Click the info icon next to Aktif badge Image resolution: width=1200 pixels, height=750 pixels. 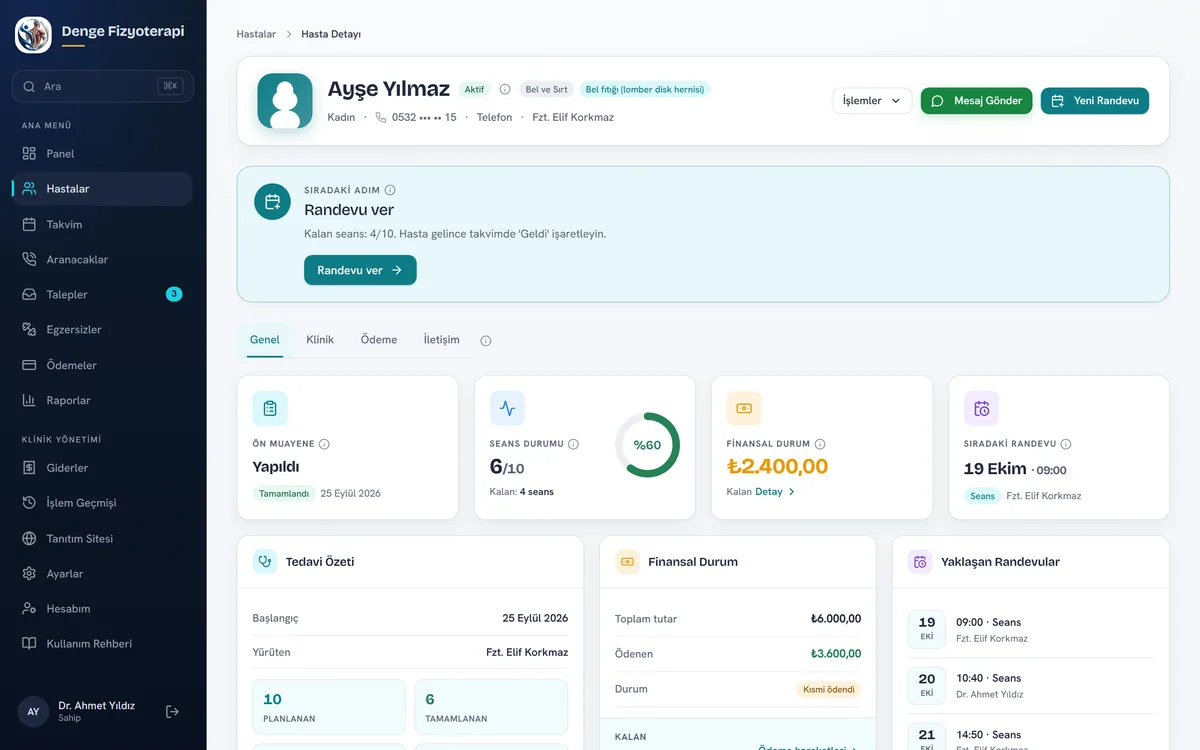tap(505, 89)
